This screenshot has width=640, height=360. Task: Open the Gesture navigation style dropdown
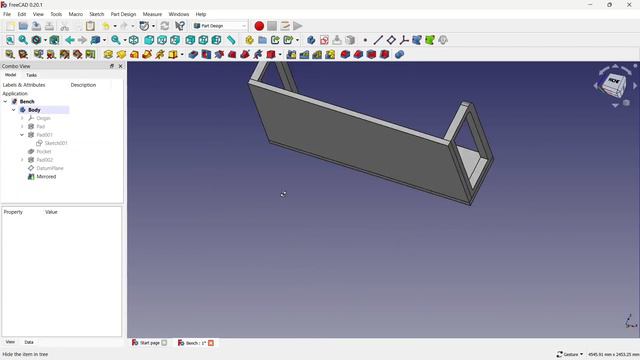pyautogui.click(x=570, y=354)
